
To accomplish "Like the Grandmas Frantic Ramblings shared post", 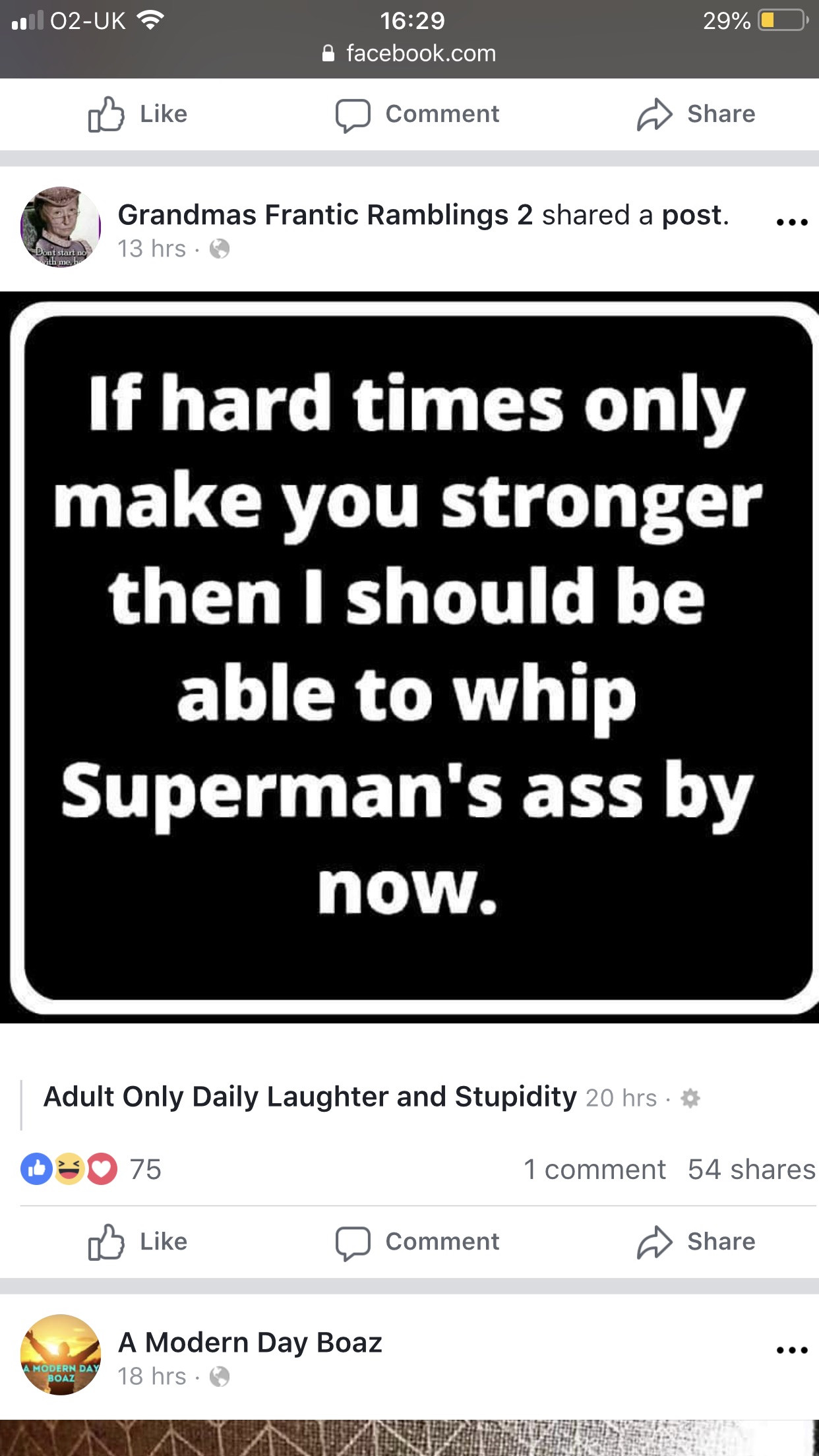I will tap(138, 1242).
